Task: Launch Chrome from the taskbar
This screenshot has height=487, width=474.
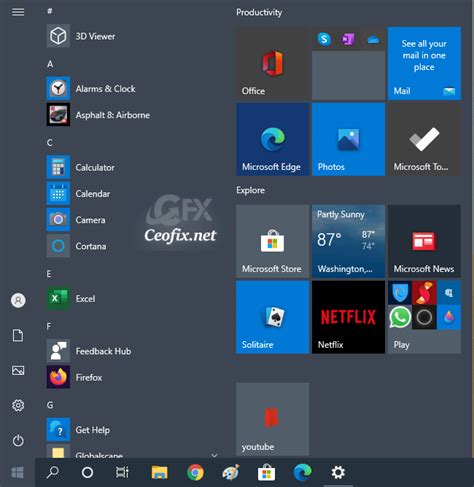Action: coord(195,472)
